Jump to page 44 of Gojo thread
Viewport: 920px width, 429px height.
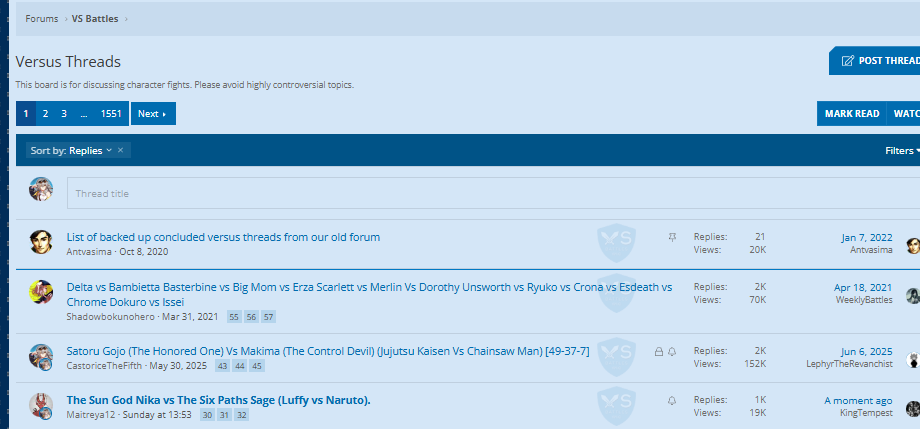(x=239, y=366)
